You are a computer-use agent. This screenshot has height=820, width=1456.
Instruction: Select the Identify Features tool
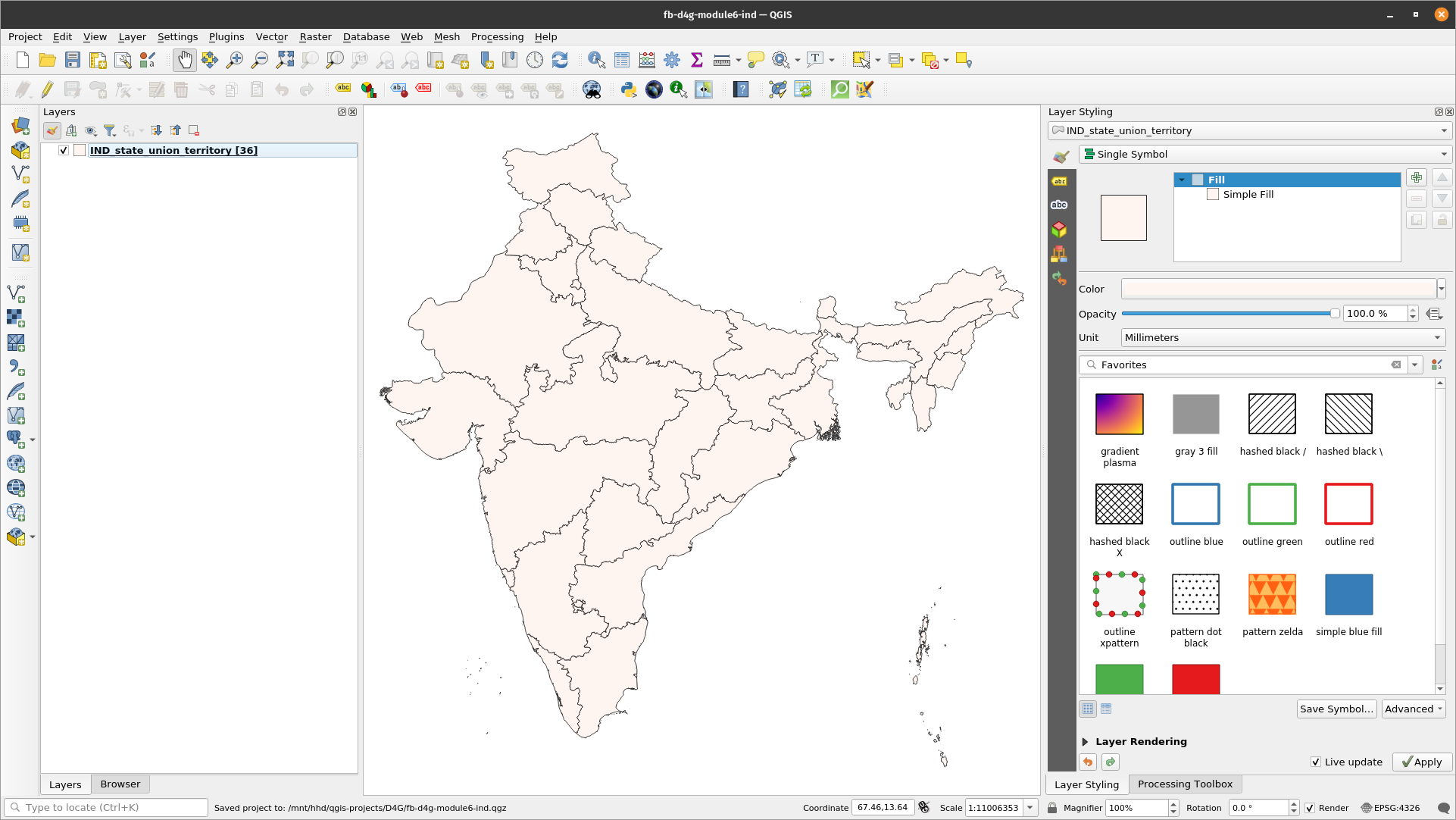[596, 60]
